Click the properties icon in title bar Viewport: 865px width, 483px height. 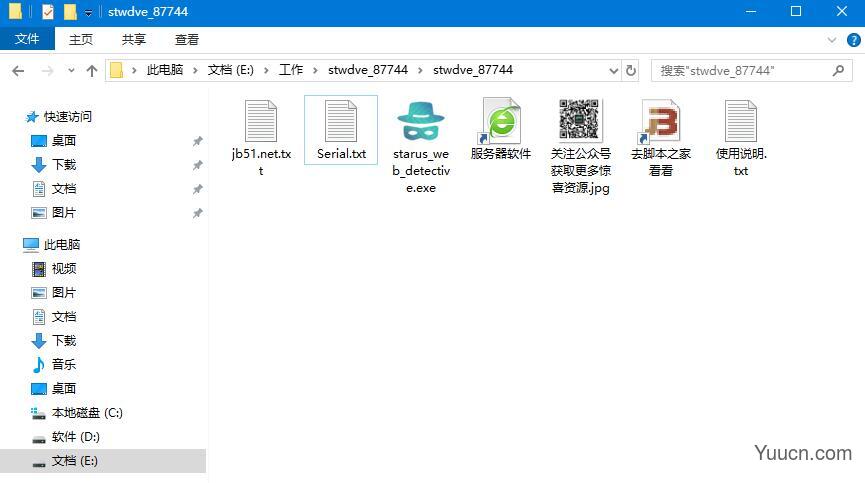(x=48, y=11)
